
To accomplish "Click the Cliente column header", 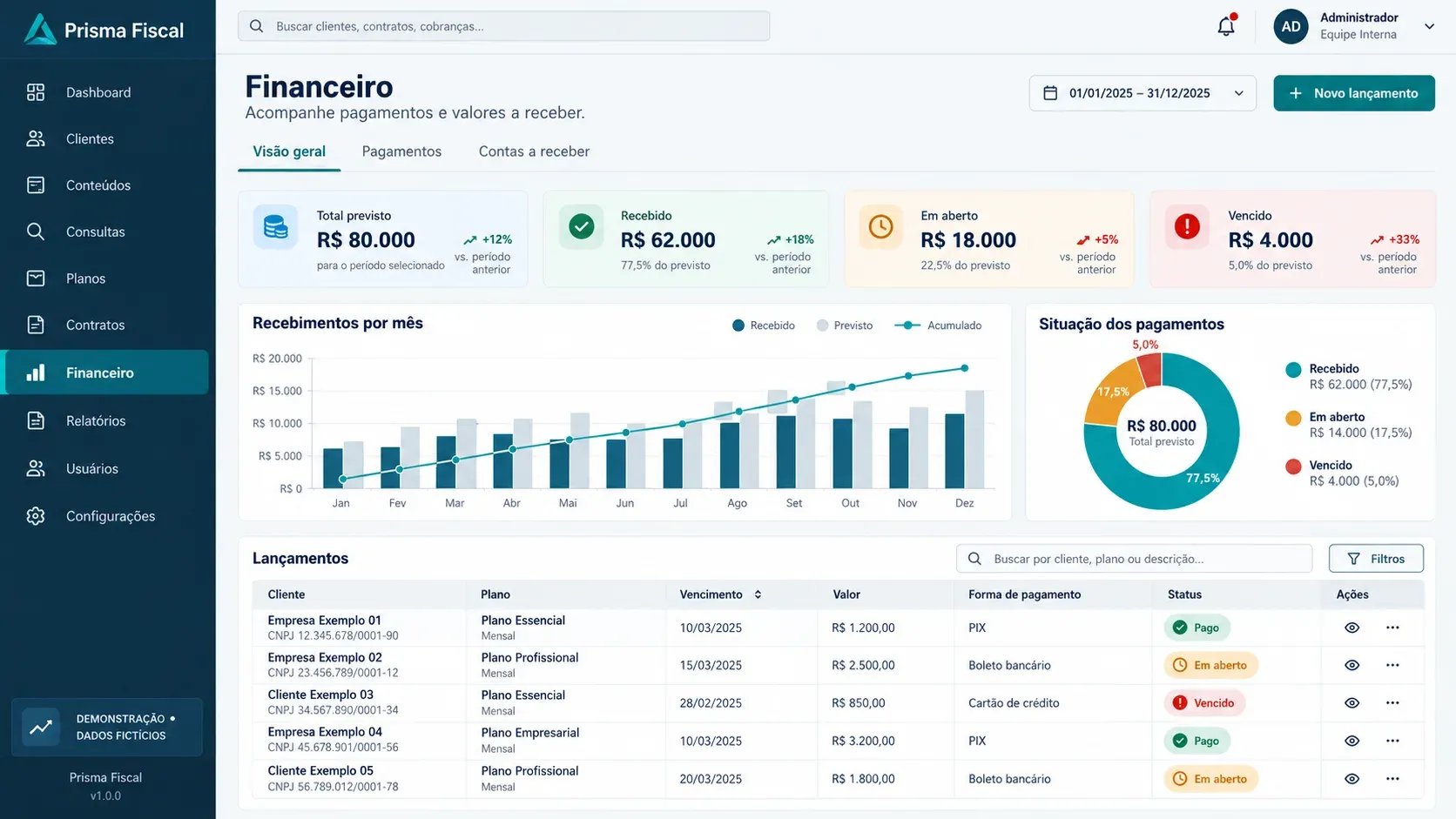I will [286, 594].
